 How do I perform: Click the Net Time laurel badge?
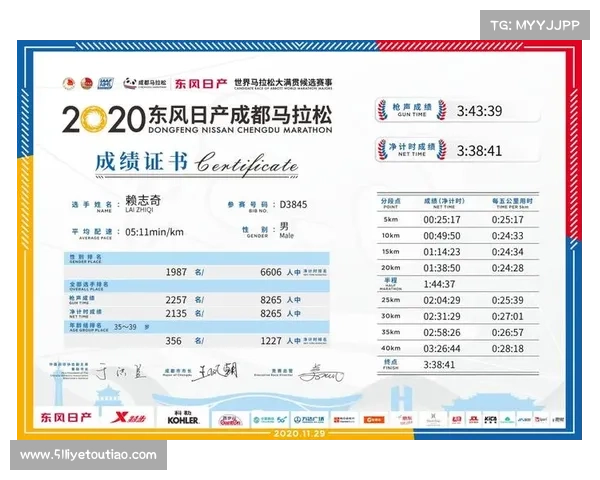click(x=412, y=149)
